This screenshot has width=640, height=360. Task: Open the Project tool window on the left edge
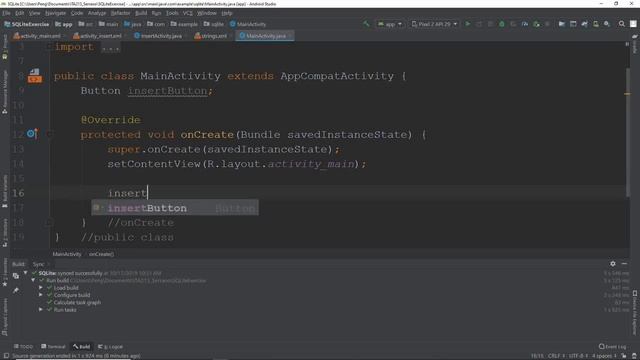point(5,48)
